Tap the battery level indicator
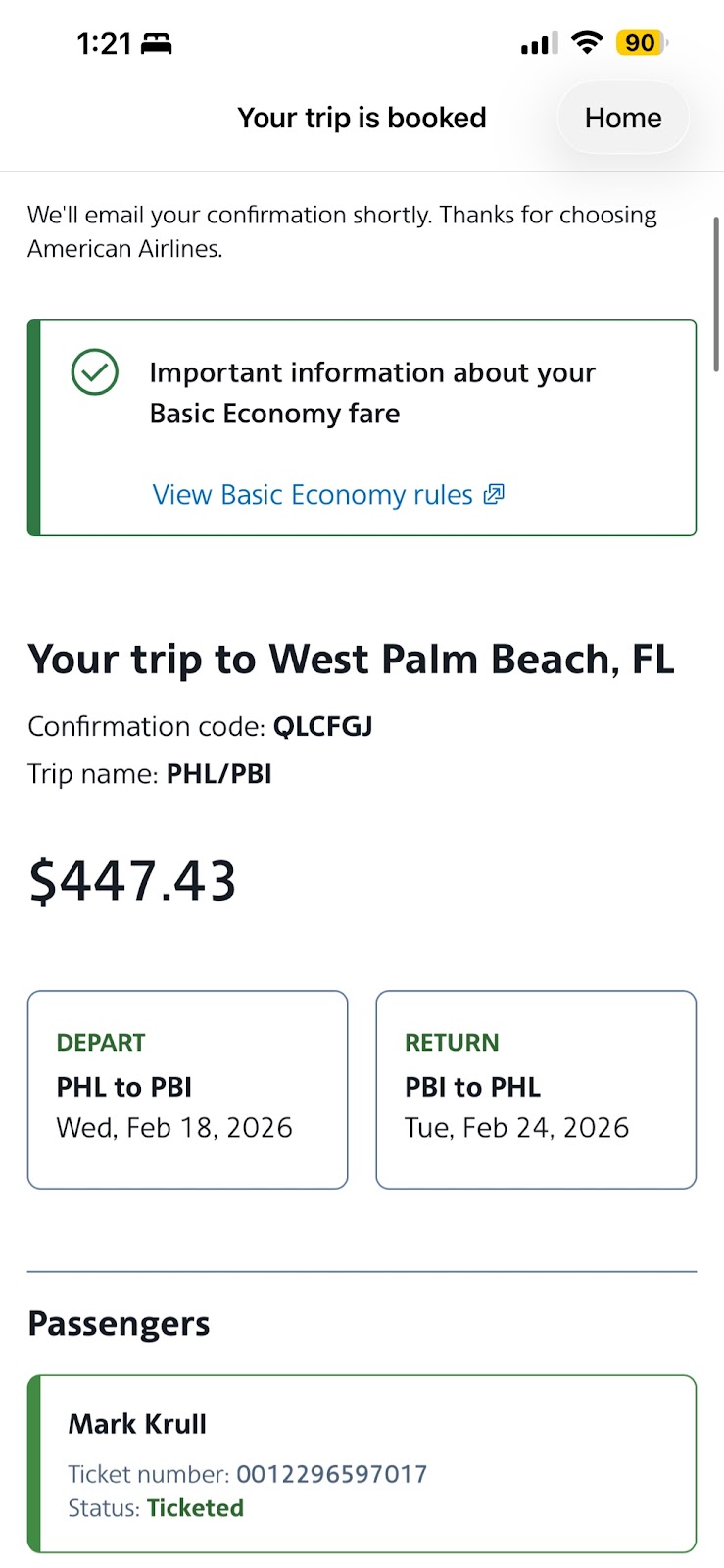 (x=641, y=43)
